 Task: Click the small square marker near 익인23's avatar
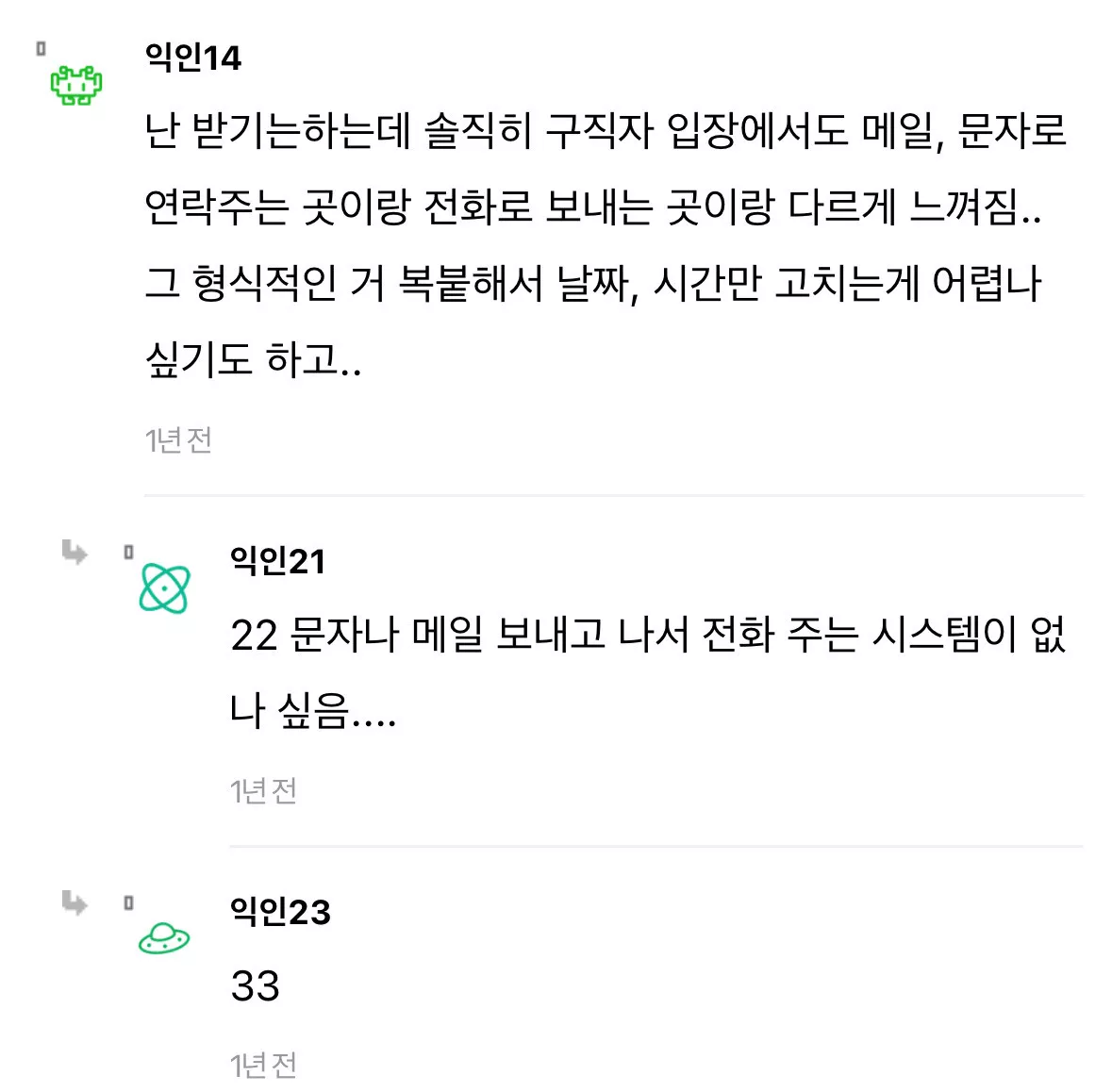coord(128,903)
